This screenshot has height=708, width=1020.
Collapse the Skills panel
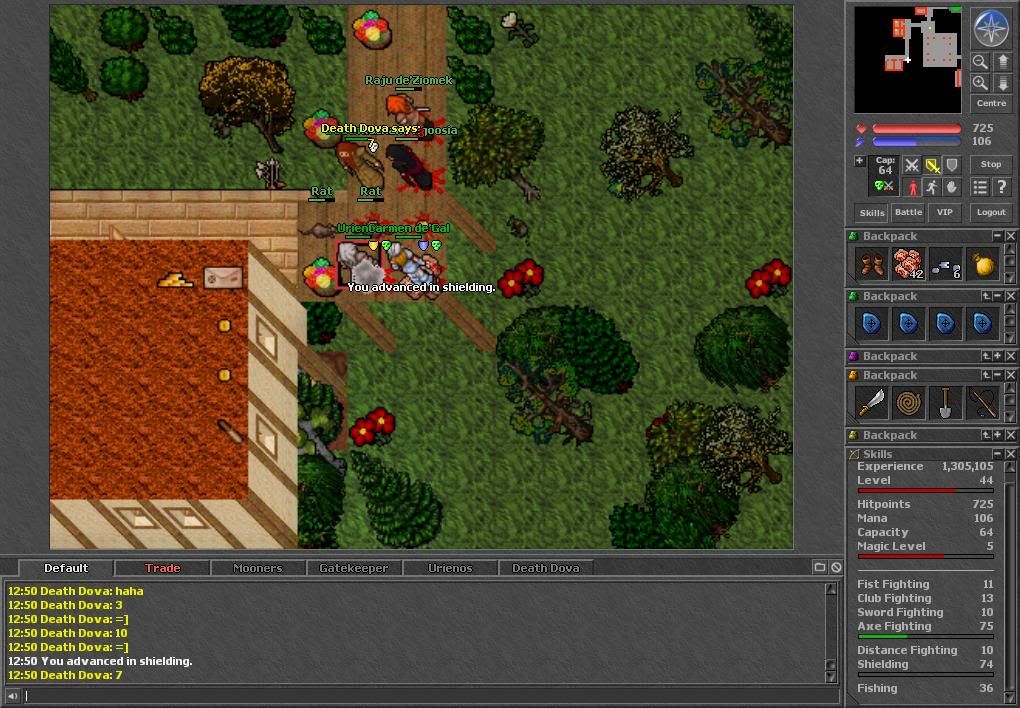[997, 454]
